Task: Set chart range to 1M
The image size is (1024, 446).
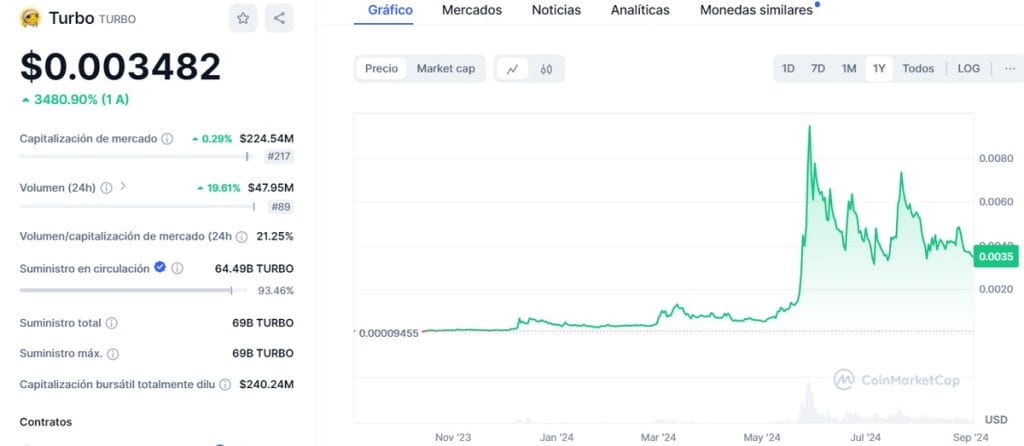Action: click(x=848, y=69)
